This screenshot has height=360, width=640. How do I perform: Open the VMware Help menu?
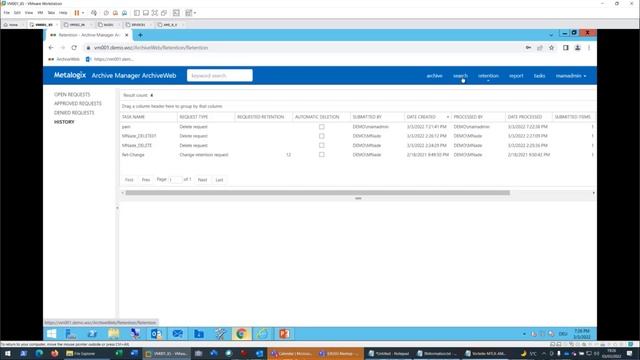[x=63, y=13]
